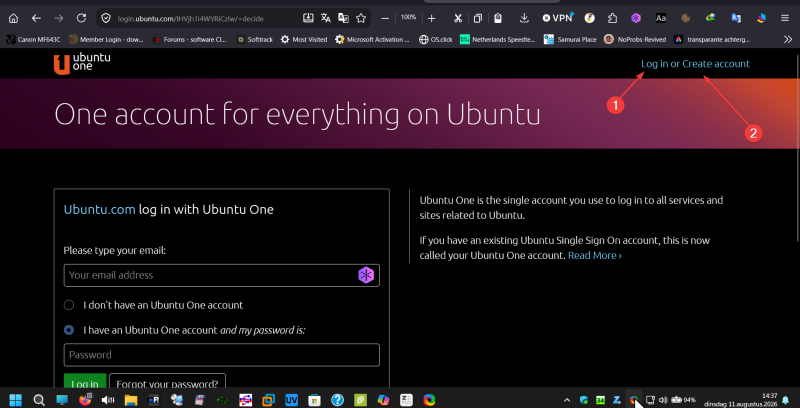This screenshot has height=408, width=800.
Task: Open the Canon MF643C bookmark
Action: tap(33, 39)
